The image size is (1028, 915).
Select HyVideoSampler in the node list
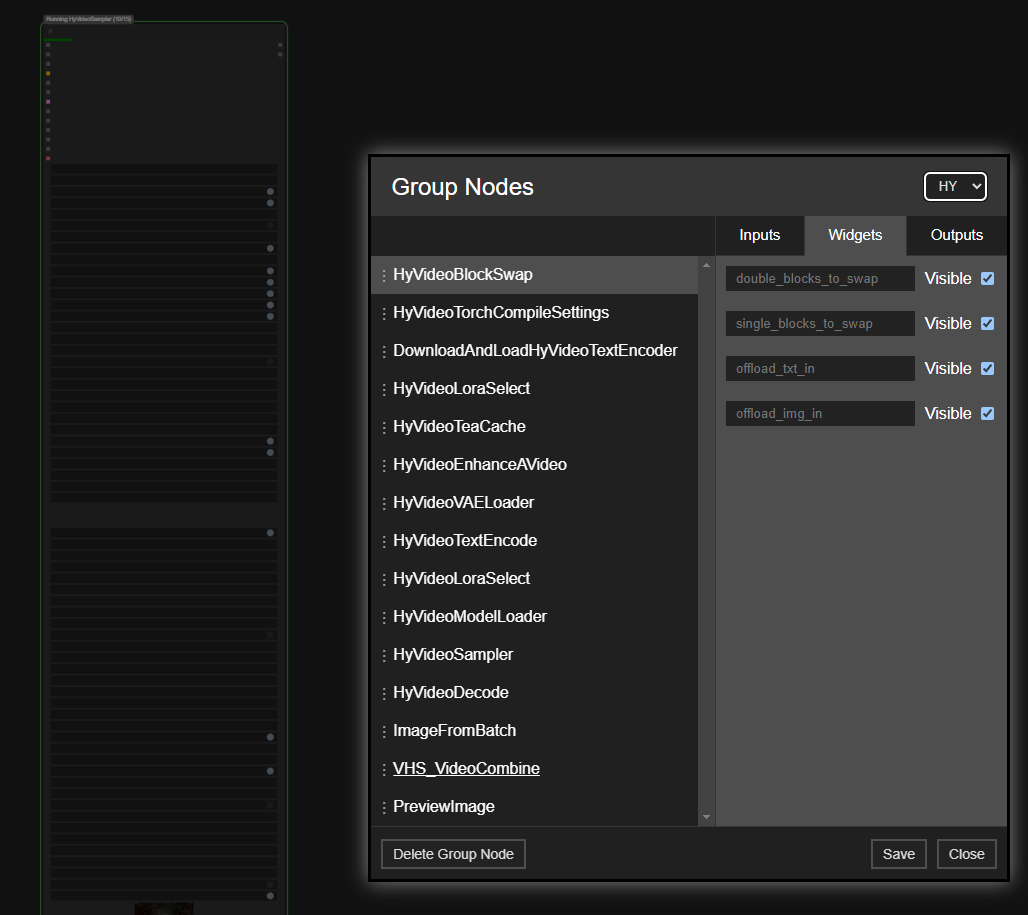534,655
